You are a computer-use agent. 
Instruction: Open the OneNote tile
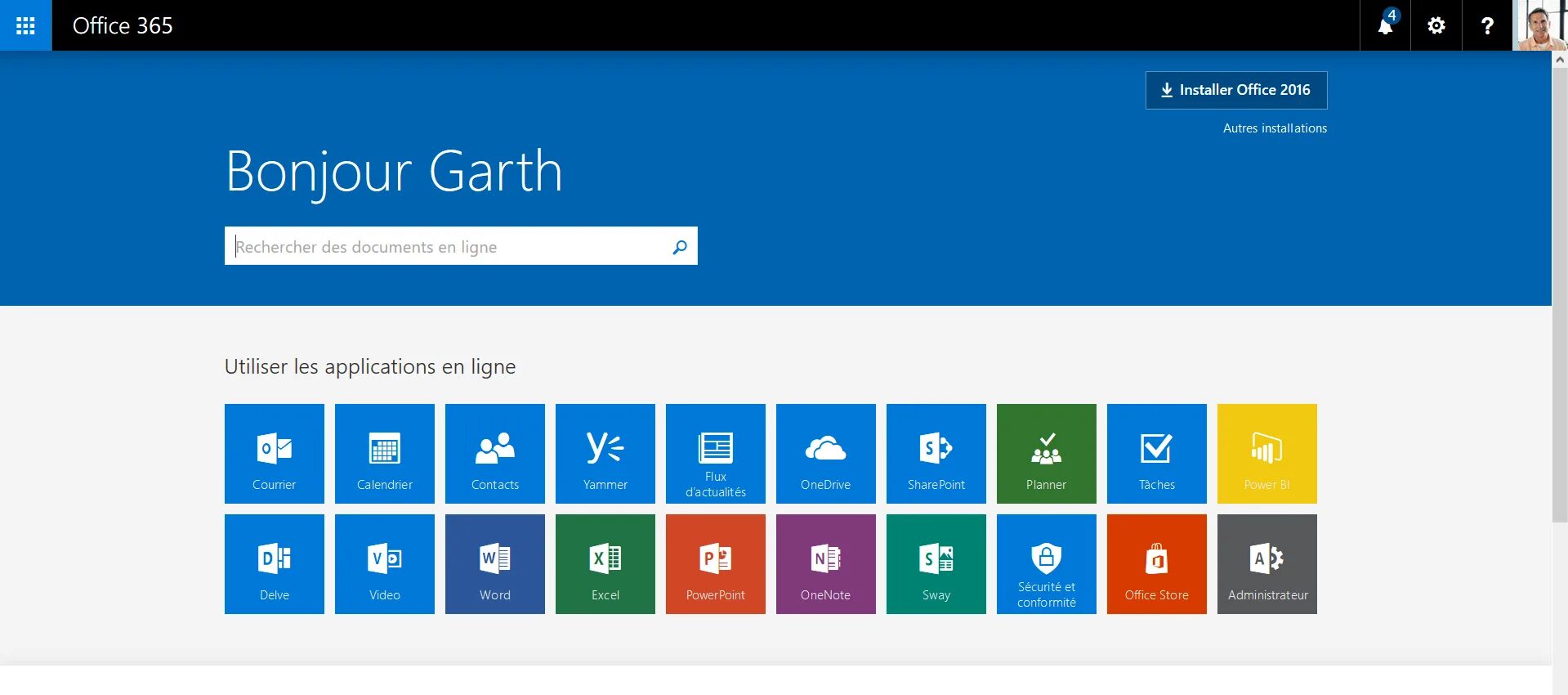point(826,564)
